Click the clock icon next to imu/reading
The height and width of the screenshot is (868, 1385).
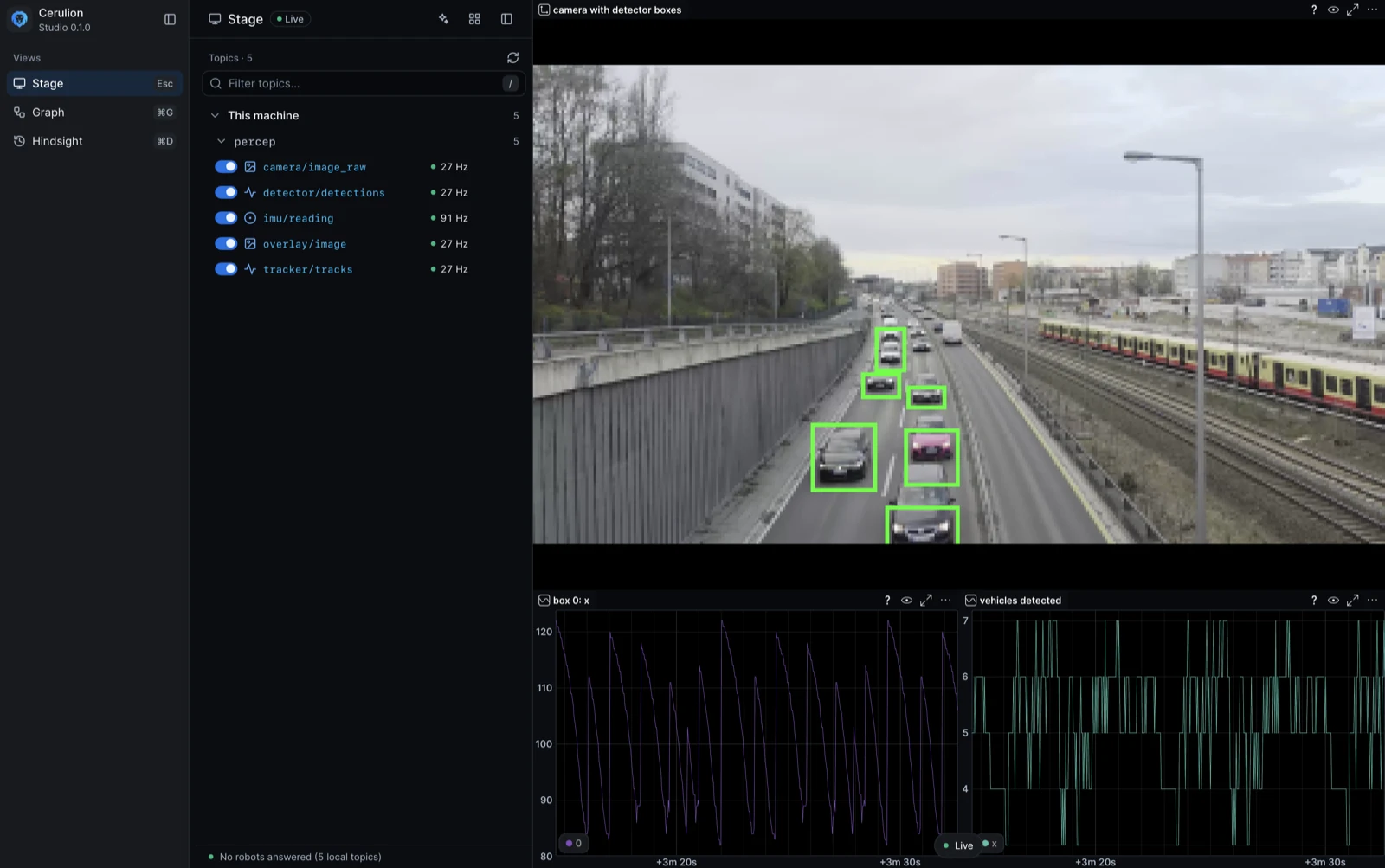click(250, 218)
